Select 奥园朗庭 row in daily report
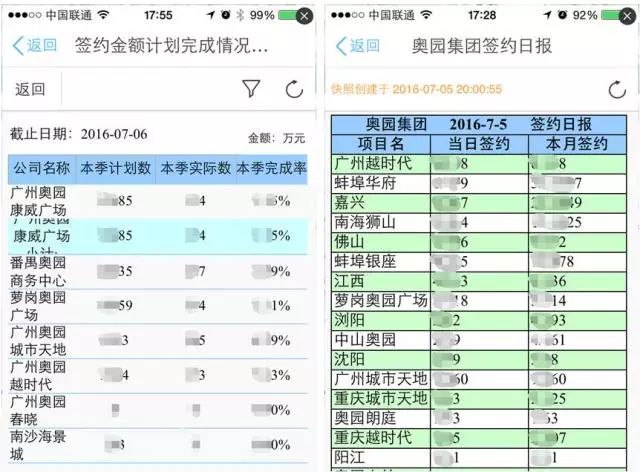 point(479,419)
